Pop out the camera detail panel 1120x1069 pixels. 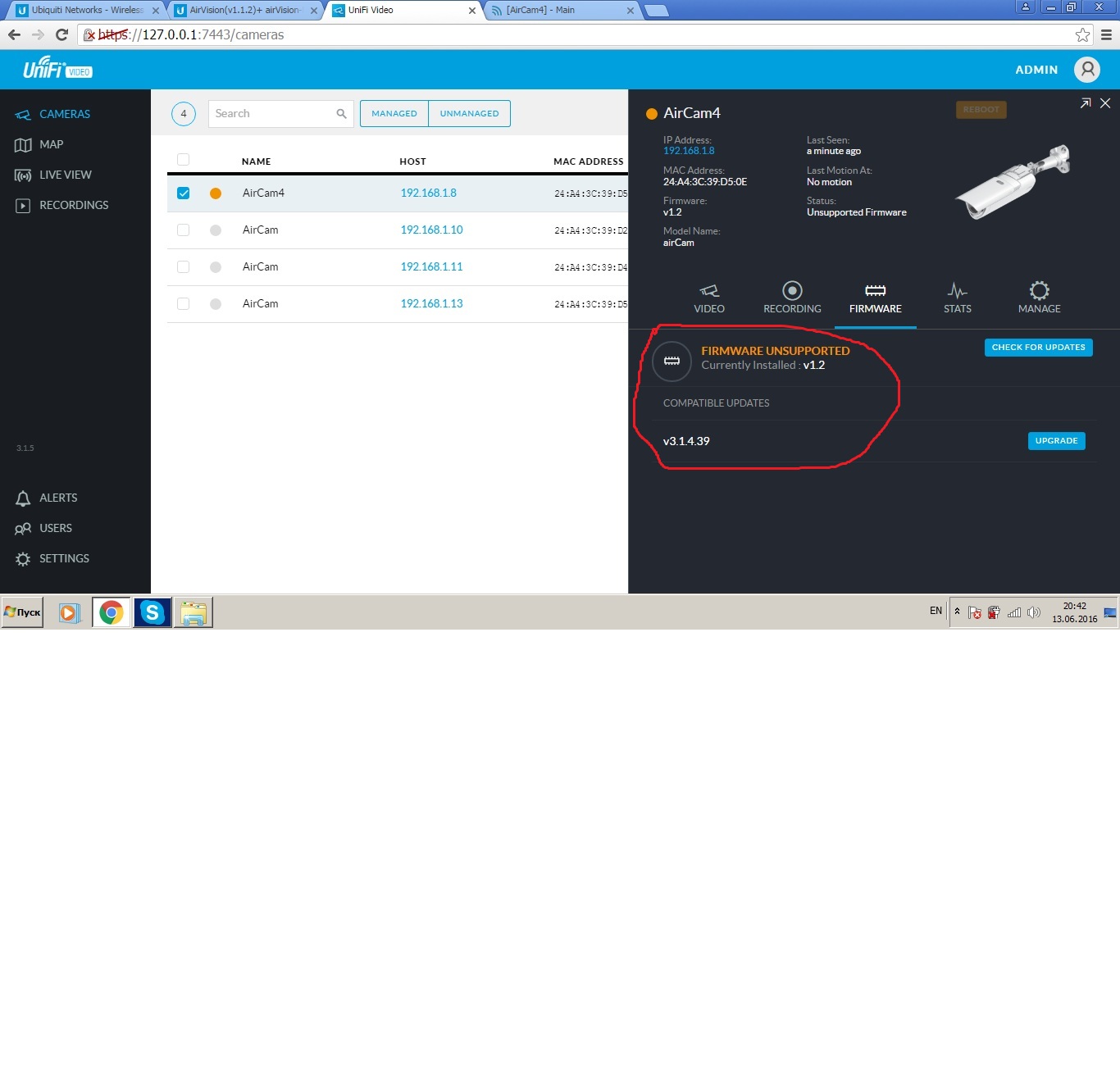point(1086,103)
